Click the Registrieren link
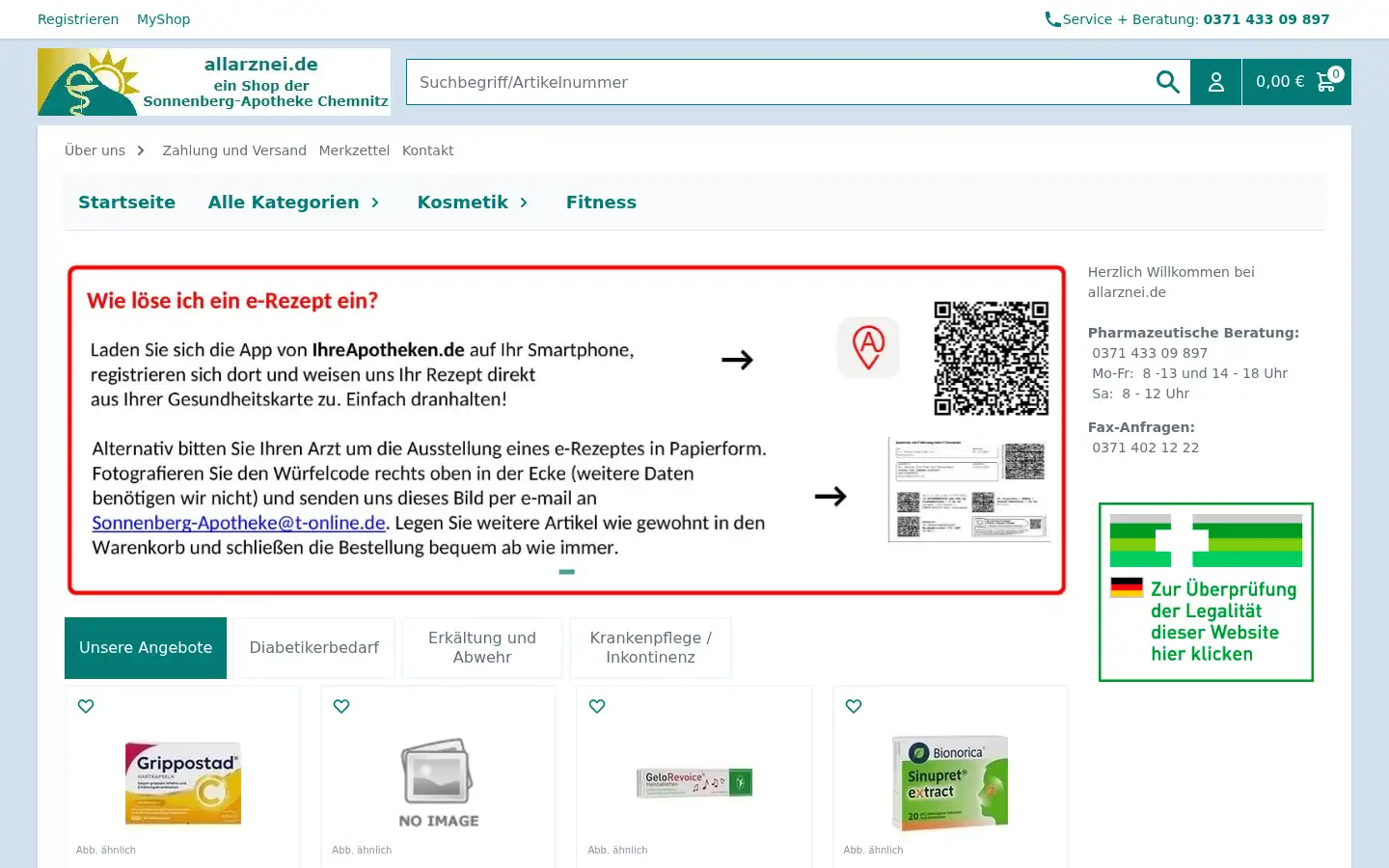This screenshot has height=868, width=1389. [78, 19]
